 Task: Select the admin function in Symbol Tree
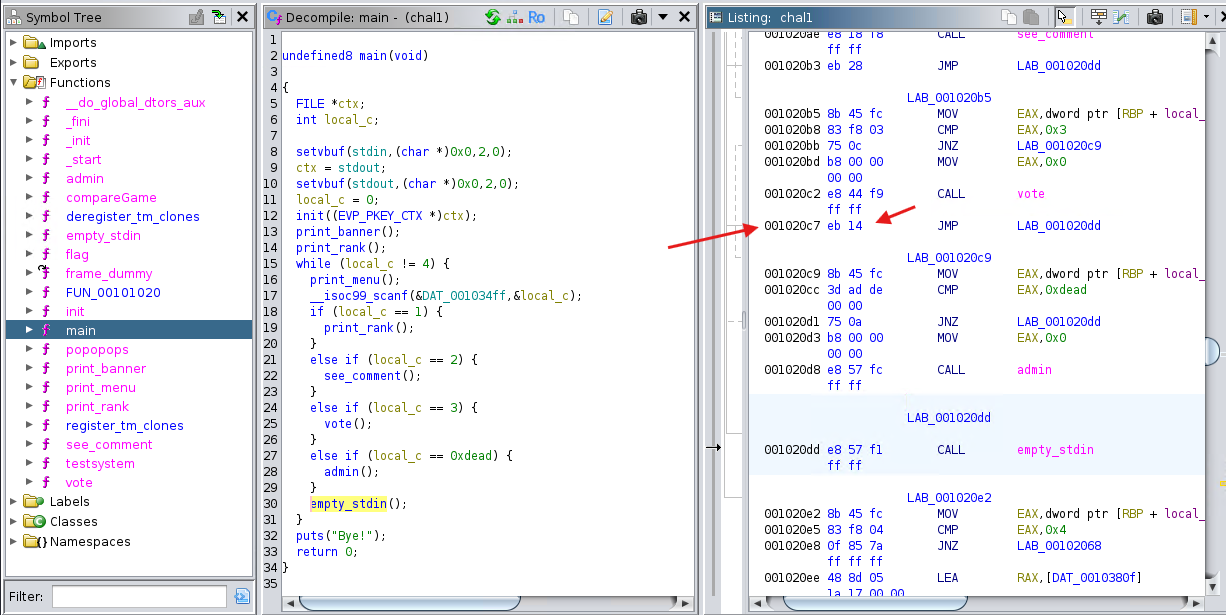click(x=84, y=178)
